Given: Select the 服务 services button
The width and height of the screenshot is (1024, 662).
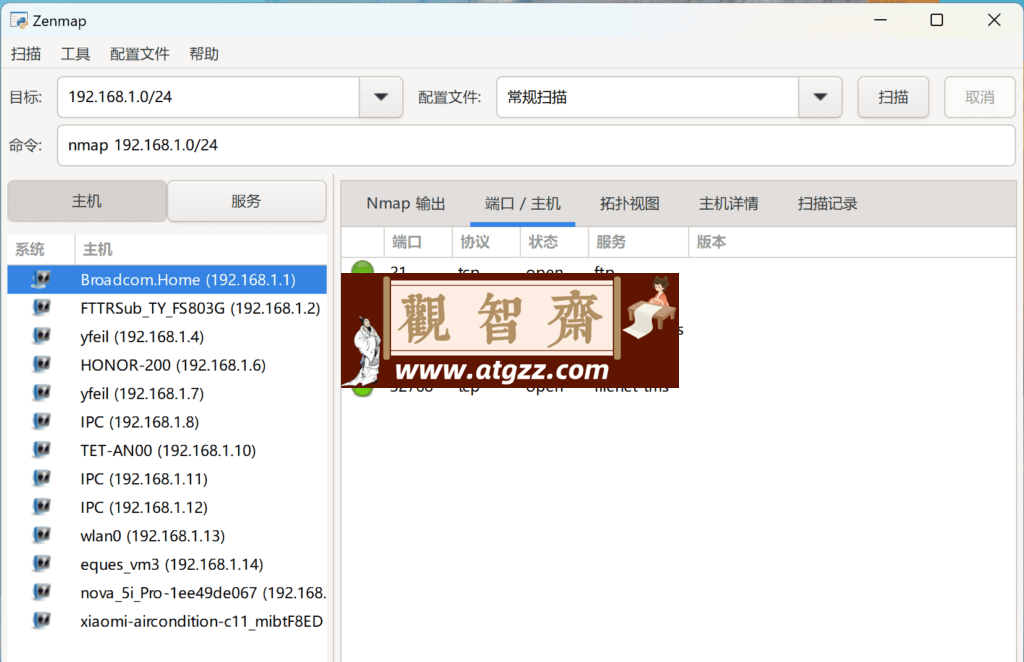Looking at the screenshot, I should 246,201.
